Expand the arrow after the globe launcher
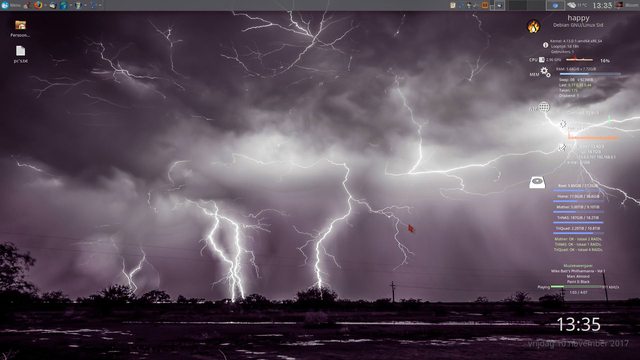640x360 pixels. [x=70, y=5]
